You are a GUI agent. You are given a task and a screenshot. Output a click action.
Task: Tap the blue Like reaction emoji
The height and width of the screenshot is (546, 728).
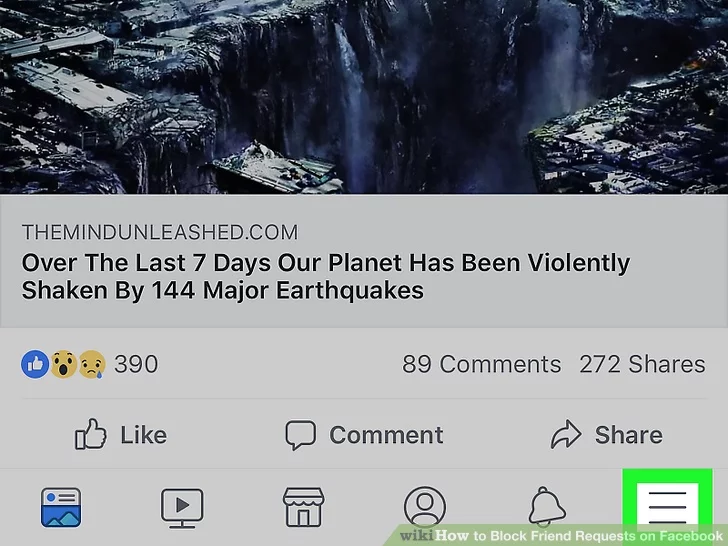35,364
